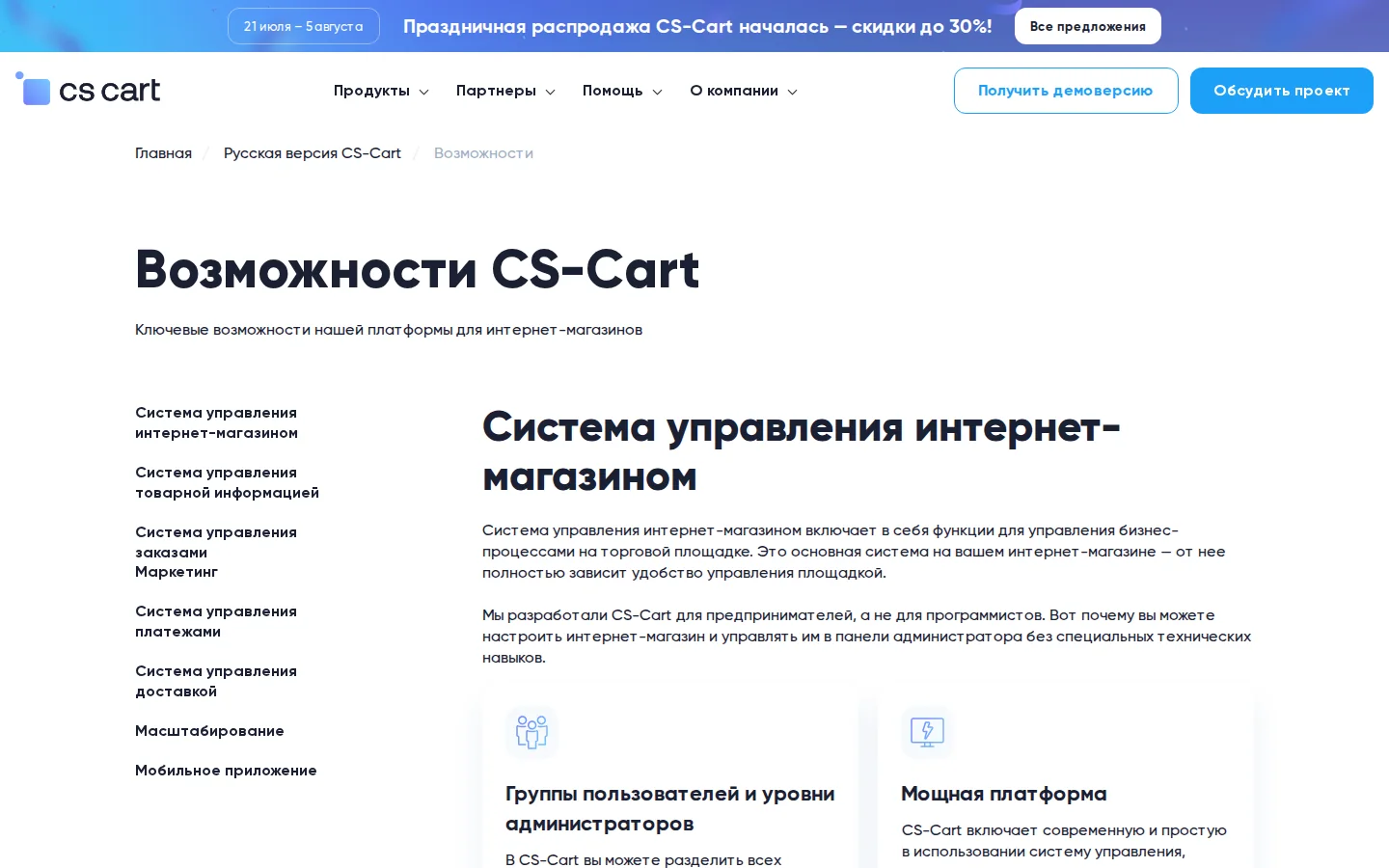
Task: Click the Обсудить проект button
Action: tap(1282, 91)
